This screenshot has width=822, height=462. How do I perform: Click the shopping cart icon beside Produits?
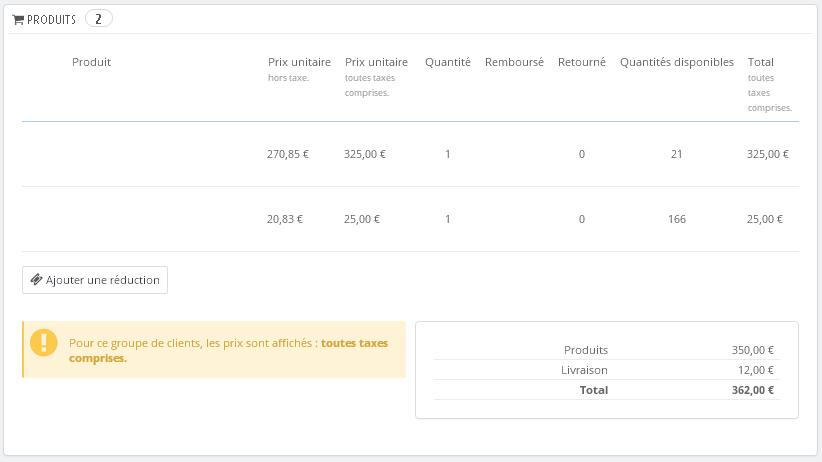pyautogui.click(x=18, y=19)
